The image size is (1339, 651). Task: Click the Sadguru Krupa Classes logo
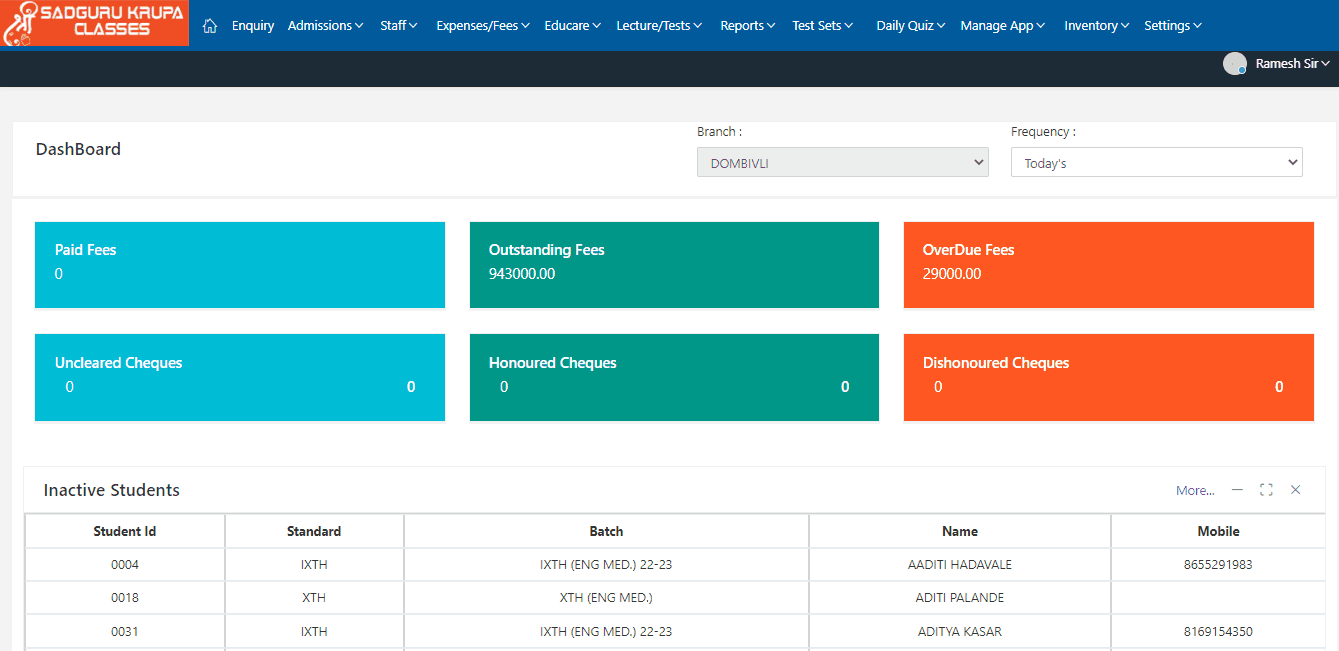coord(95,24)
